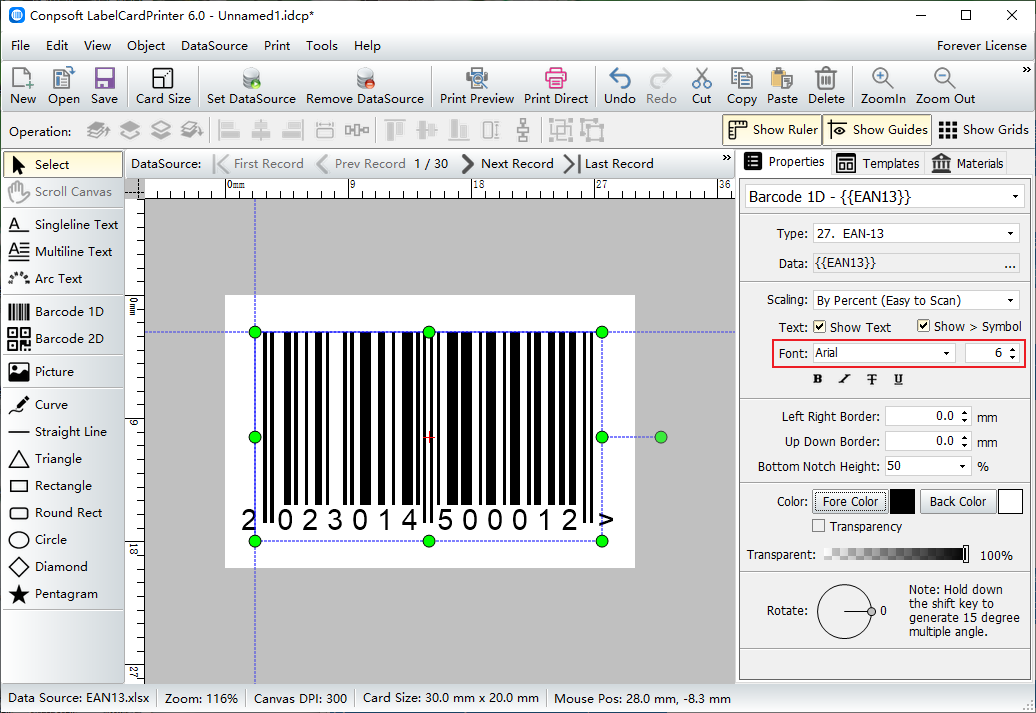Select the Multiline Text tool
Viewport: 1036px width, 713px height.
[63, 252]
